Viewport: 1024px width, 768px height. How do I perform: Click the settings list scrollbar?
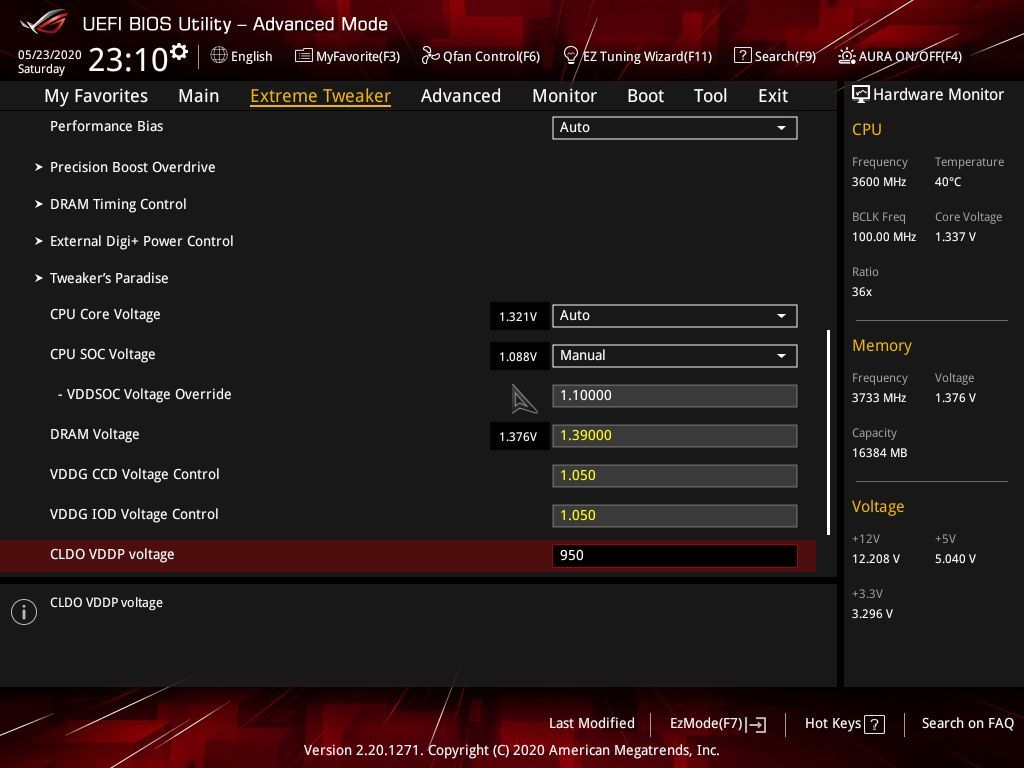(828, 432)
